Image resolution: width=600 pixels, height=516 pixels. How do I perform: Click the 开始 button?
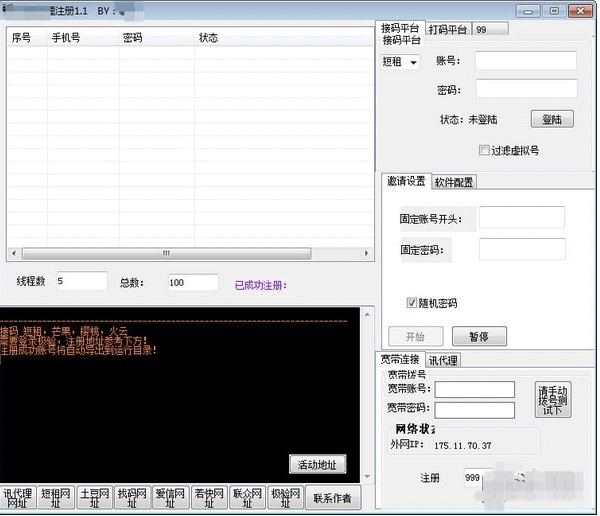tap(416, 336)
